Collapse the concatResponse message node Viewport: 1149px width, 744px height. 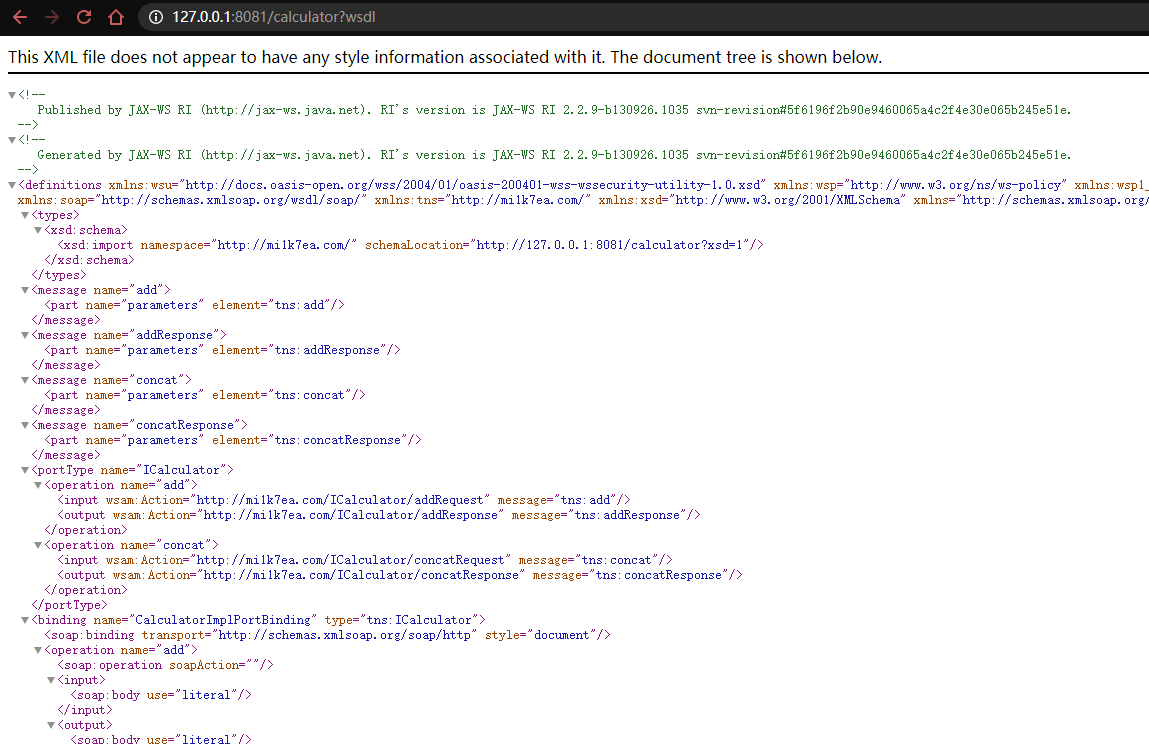click(x=26, y=425)
